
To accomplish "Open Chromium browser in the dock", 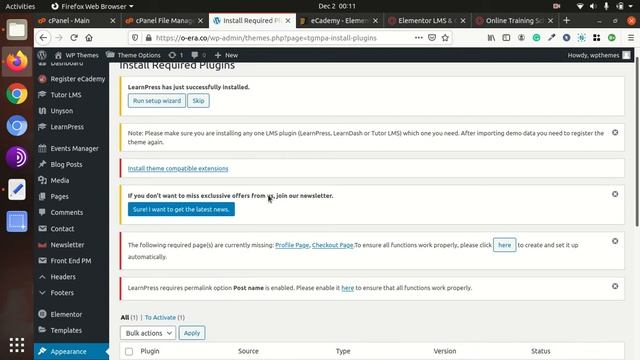I will pyautogui.click(x=17, y=126).
